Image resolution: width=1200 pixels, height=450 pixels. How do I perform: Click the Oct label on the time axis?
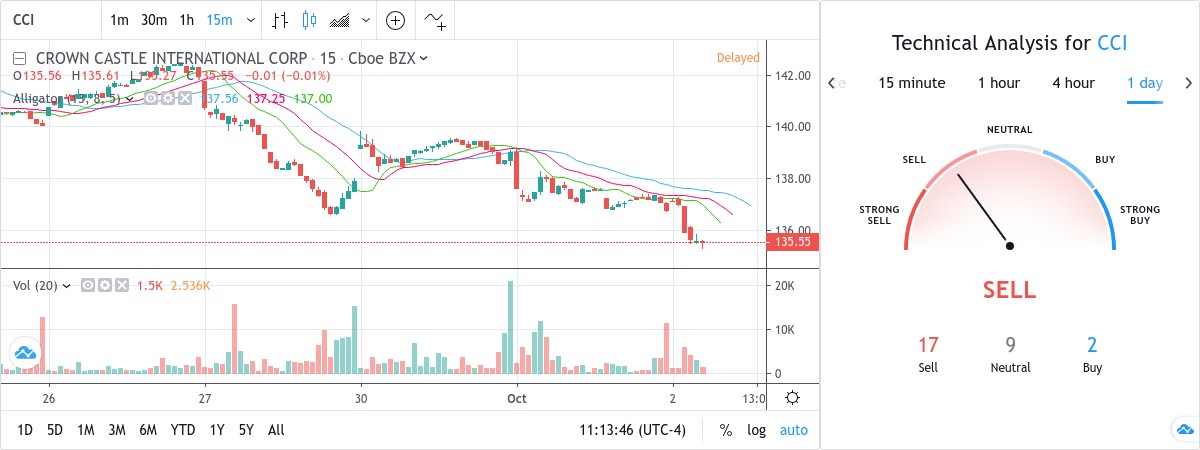[516, 398]
